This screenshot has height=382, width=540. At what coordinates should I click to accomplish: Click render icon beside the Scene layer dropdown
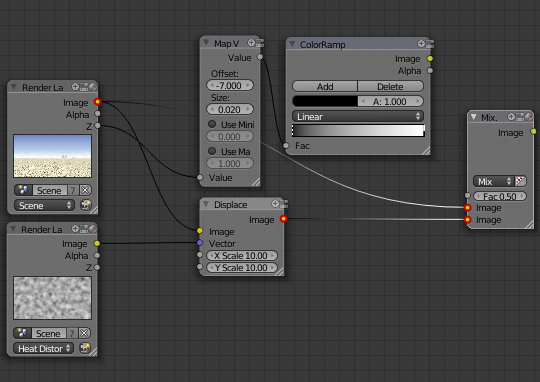[85, 205]
